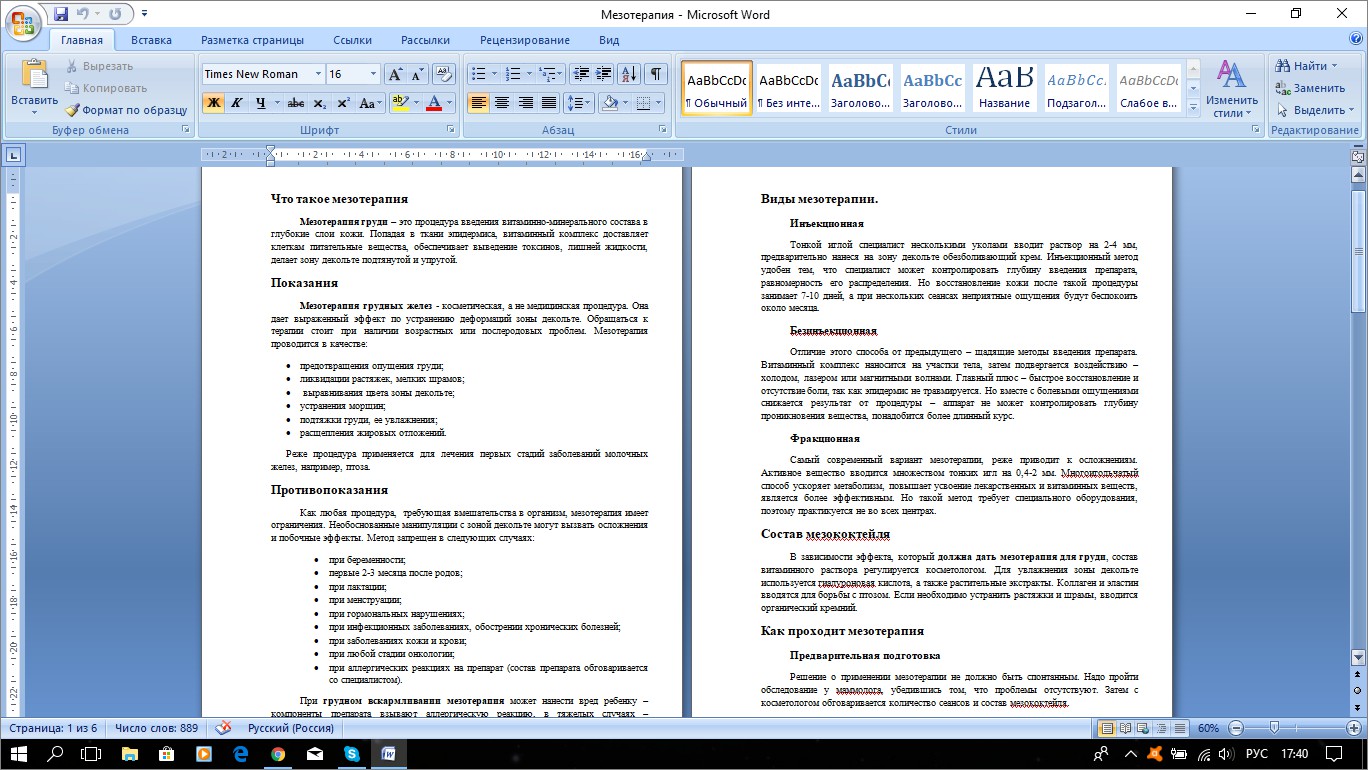1368x770 pixels.
Task: Activate the Формат по образцу format painter
Action: tap(126, 110)
